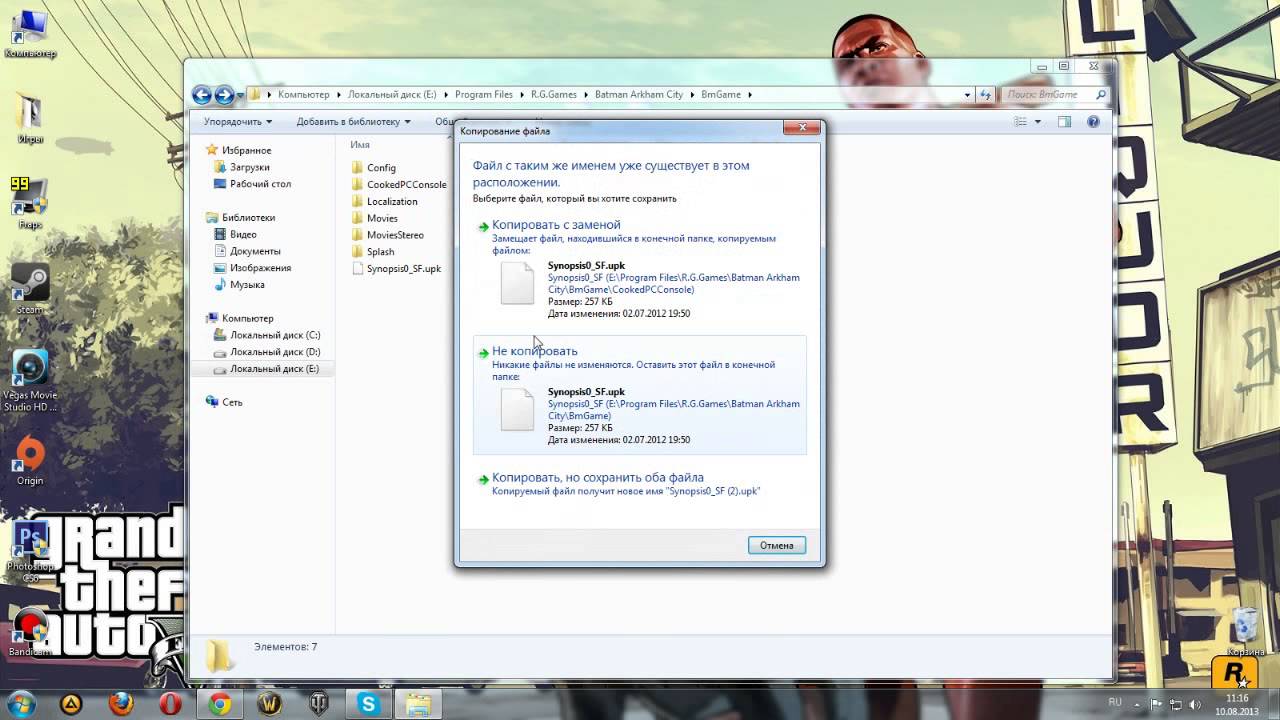Open Google Chrome from the taskbar
This screenshot has width=1280, height=720.
pyautogui.click(x=220, y=704)
